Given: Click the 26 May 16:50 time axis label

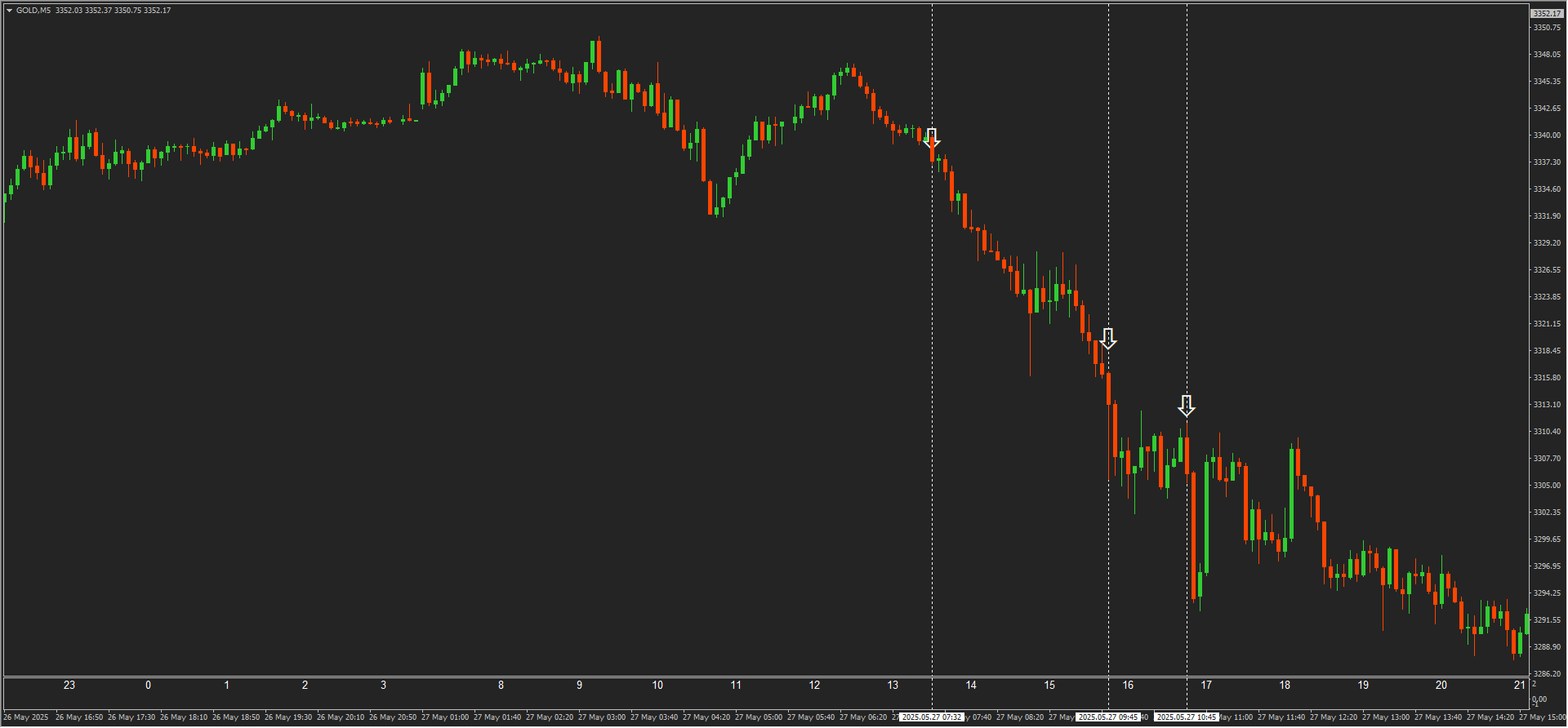Looking at the screenshot, I should click(79, 718).
